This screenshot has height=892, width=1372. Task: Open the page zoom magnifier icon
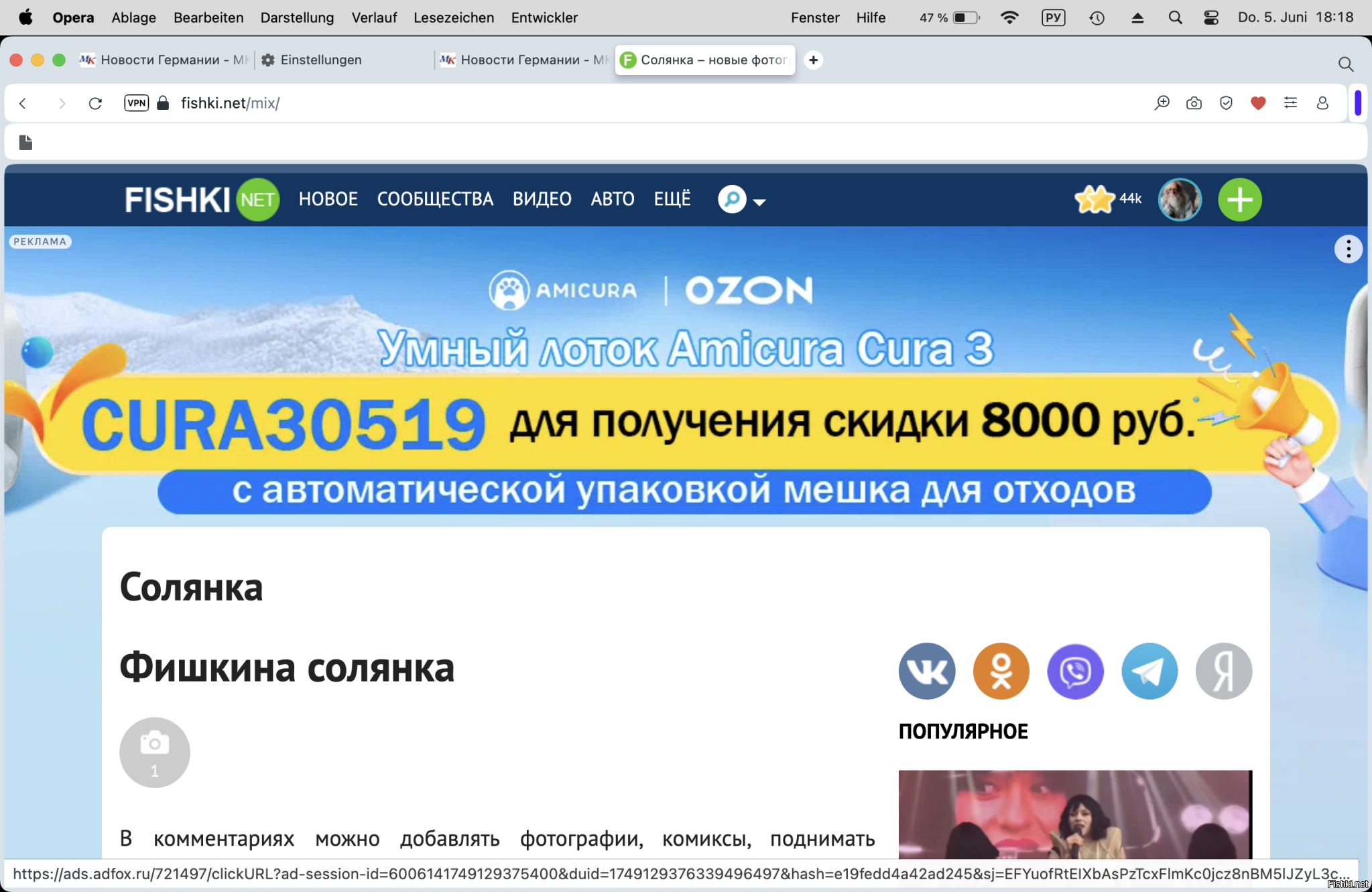(1162, 103)
